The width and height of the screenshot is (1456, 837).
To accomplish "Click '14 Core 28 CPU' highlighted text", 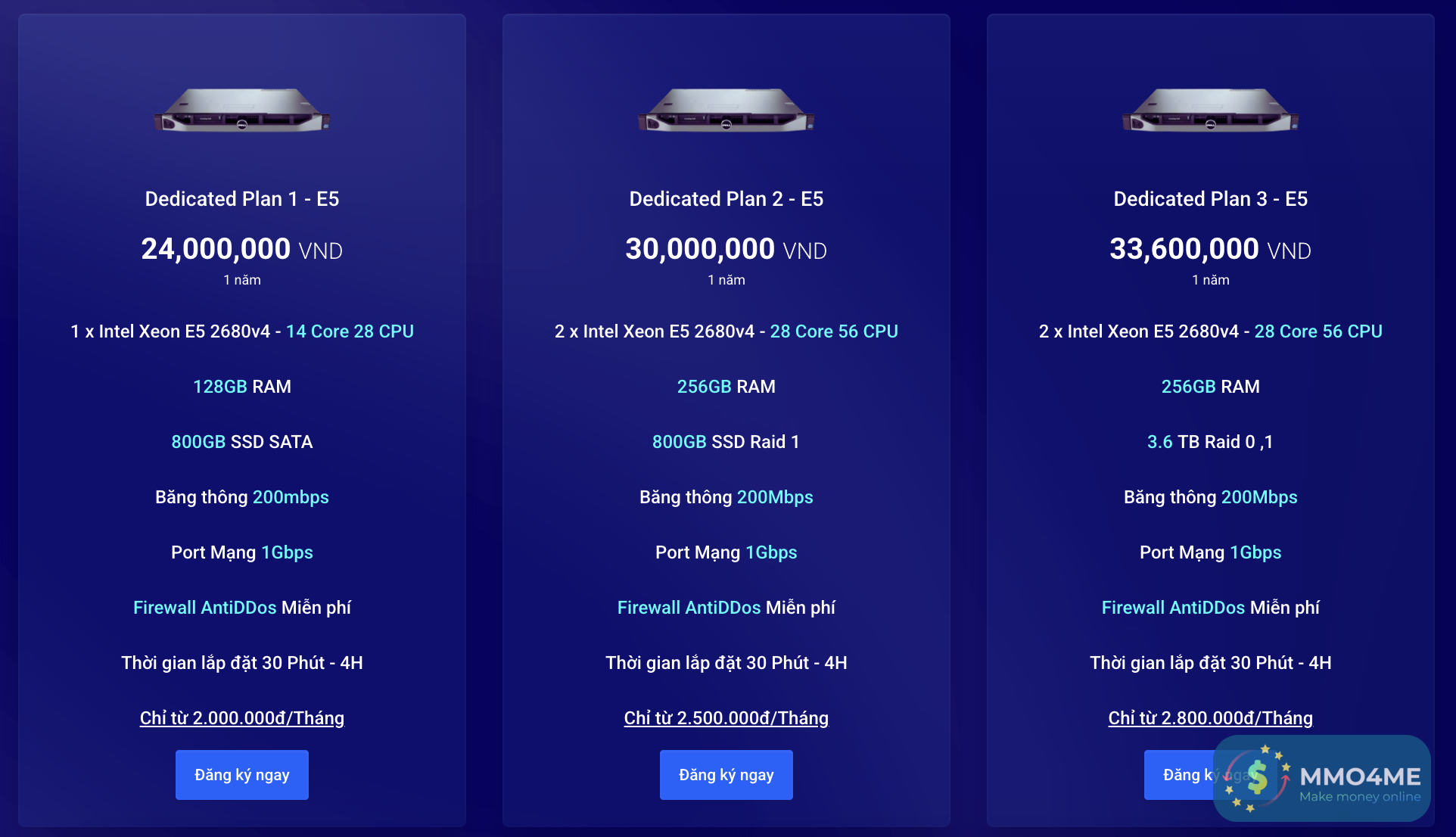I will click(x=350, y=331).
